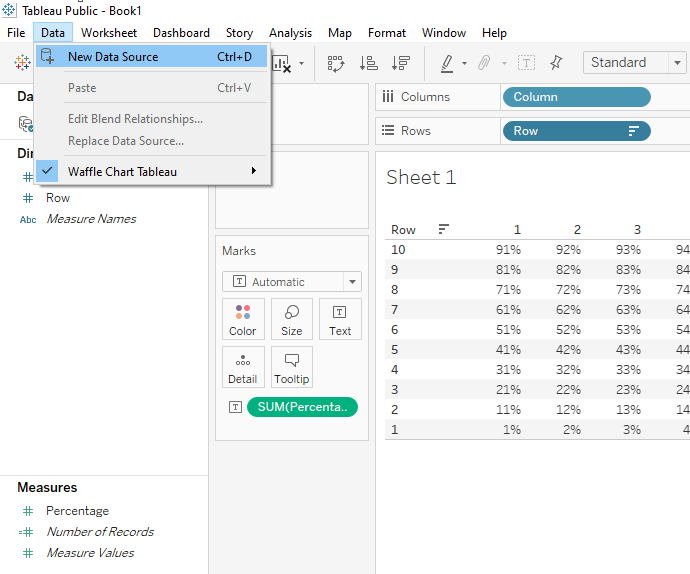
Task: Select the Number of Records measure
Action: pyautogui.click(x=100, y=532)
